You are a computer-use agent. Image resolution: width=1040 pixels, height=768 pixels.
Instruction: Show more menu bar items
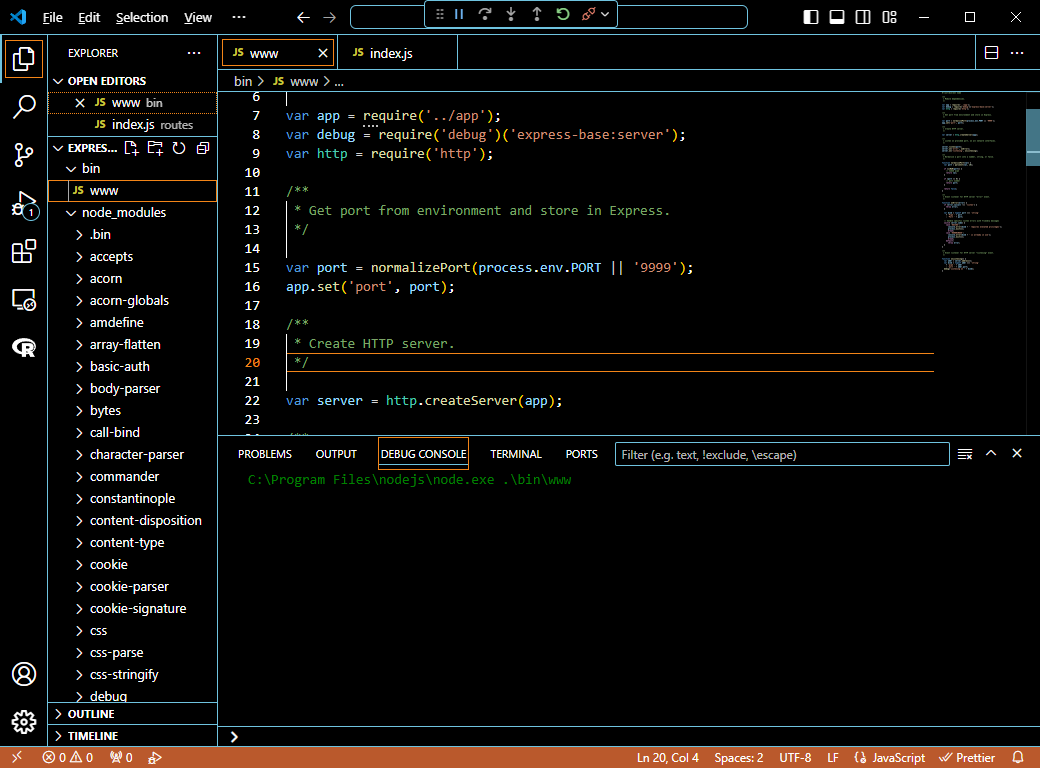coord(239,17)
